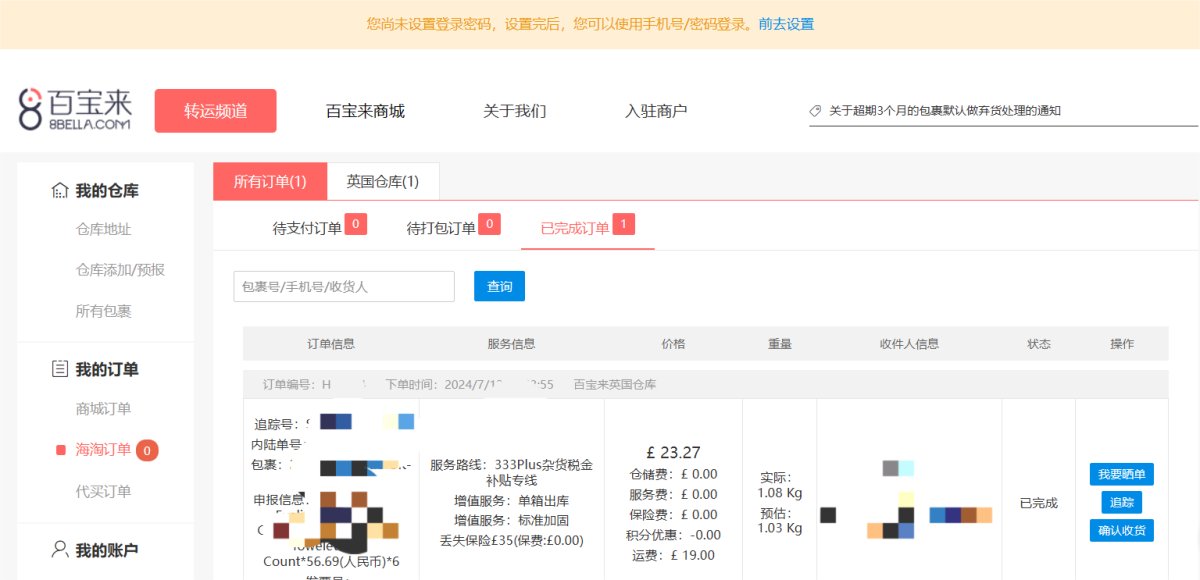Image resolution: width=1200 pixels, height=580 pixels.
Task: Click the user icon beside 我的账户
Action: tap(60, 550)
